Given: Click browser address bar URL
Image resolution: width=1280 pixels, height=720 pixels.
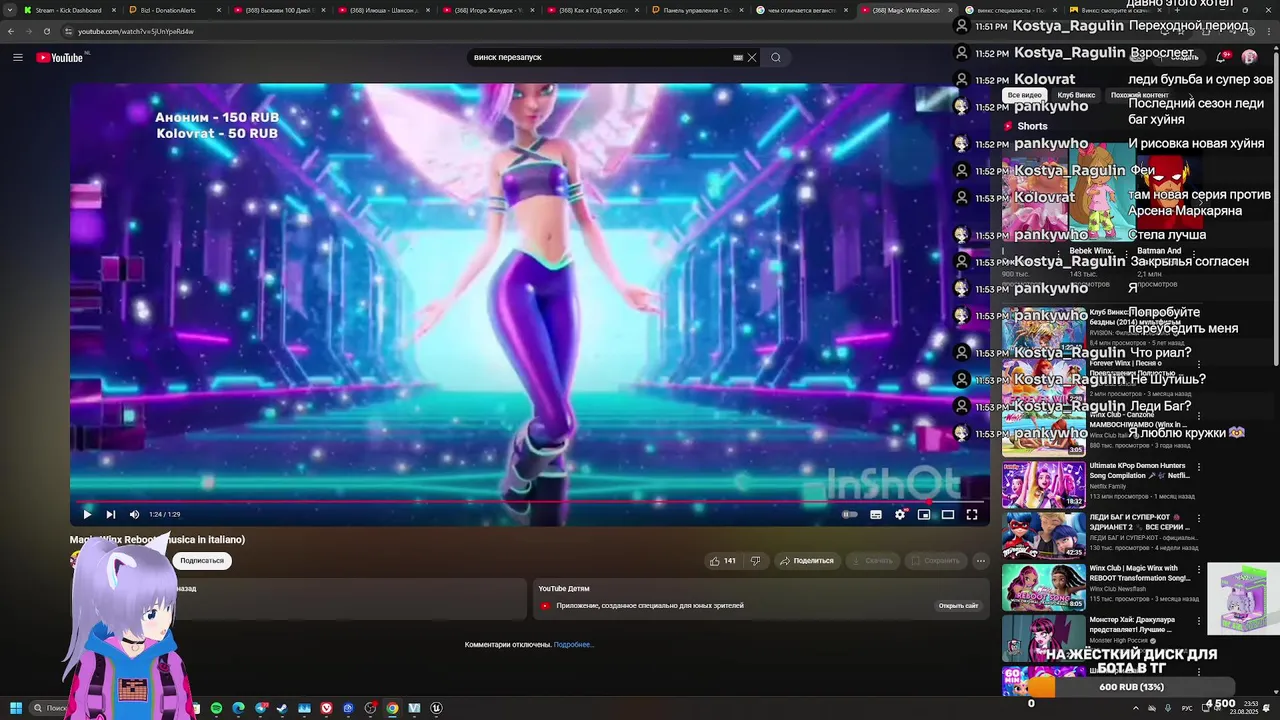Looking at the screenshot, I should click(136, 31).
